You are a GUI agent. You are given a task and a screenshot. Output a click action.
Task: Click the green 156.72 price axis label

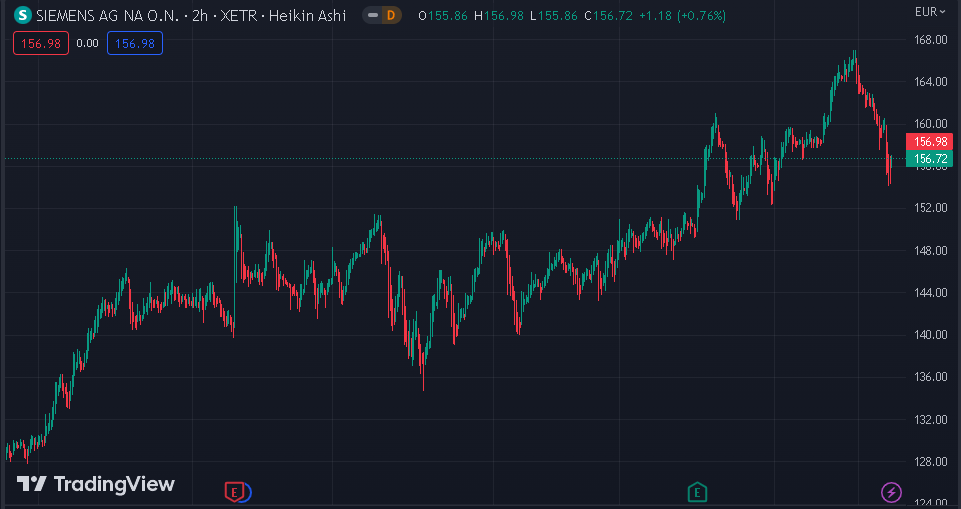(929, 159)
